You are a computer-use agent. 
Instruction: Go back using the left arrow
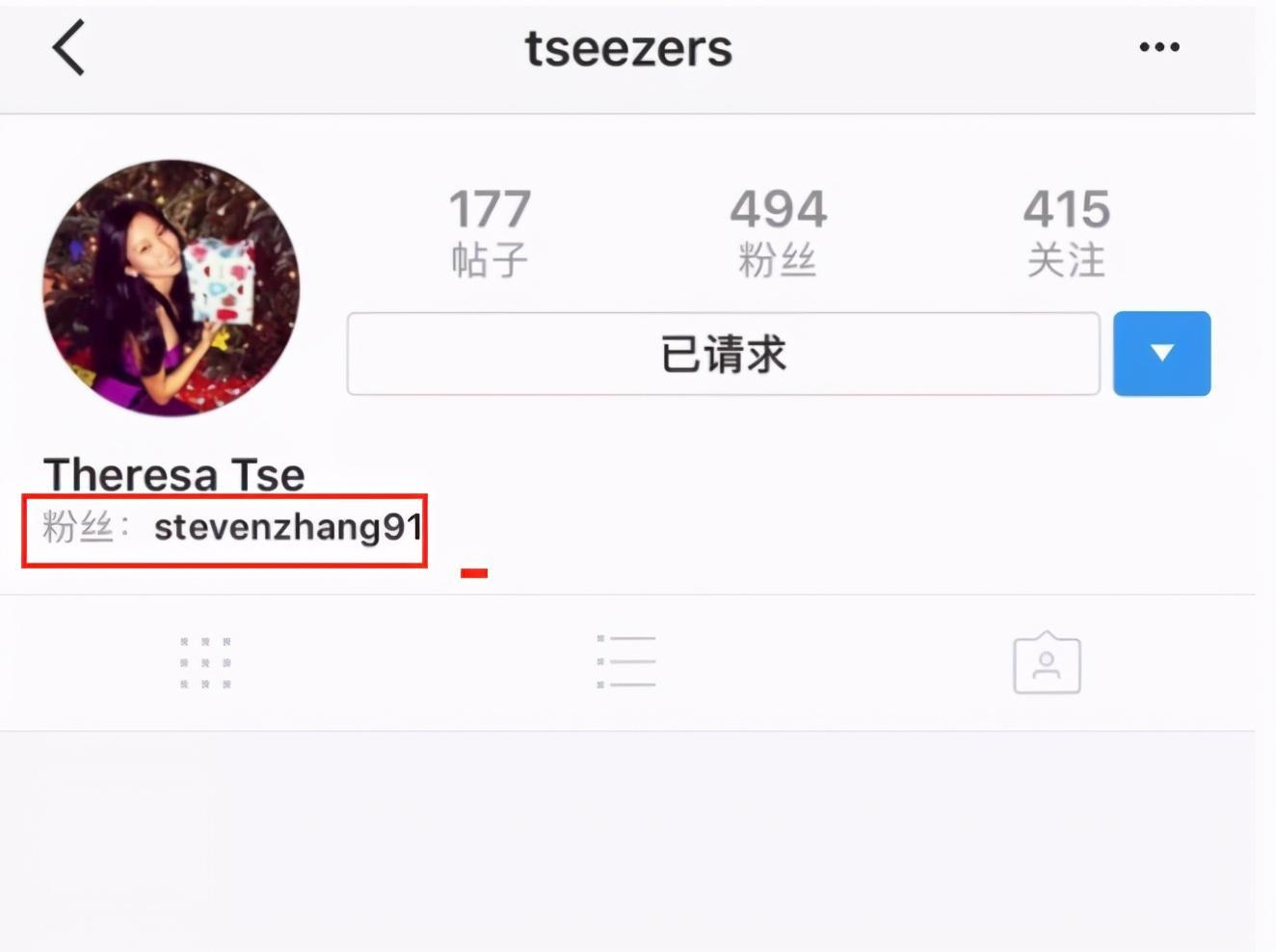click(68, 47)
